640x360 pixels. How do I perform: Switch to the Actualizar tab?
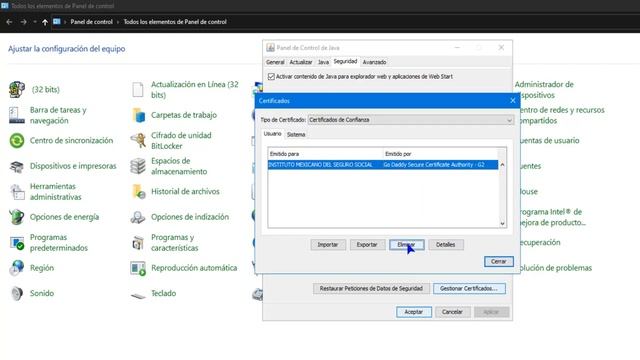coord(301,62)
